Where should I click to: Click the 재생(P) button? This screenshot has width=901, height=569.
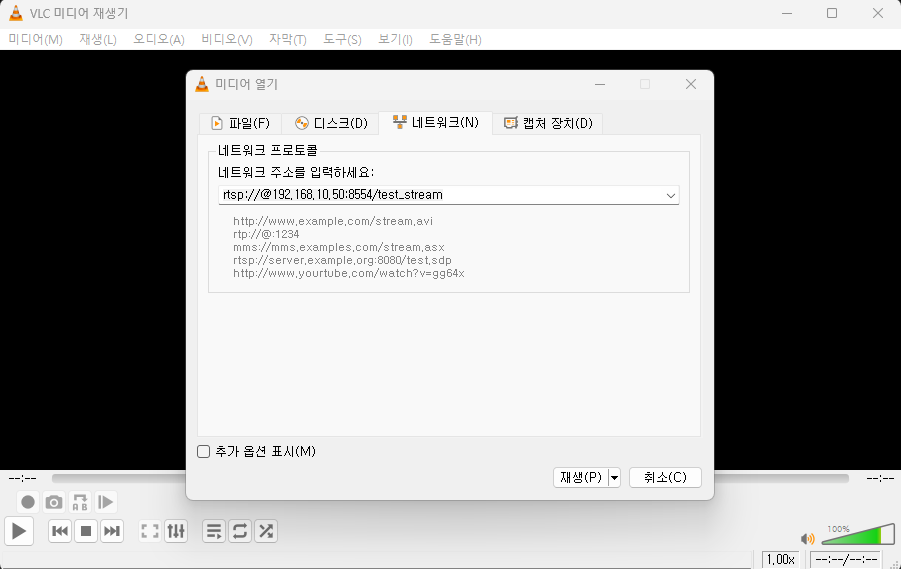point(581,478)
